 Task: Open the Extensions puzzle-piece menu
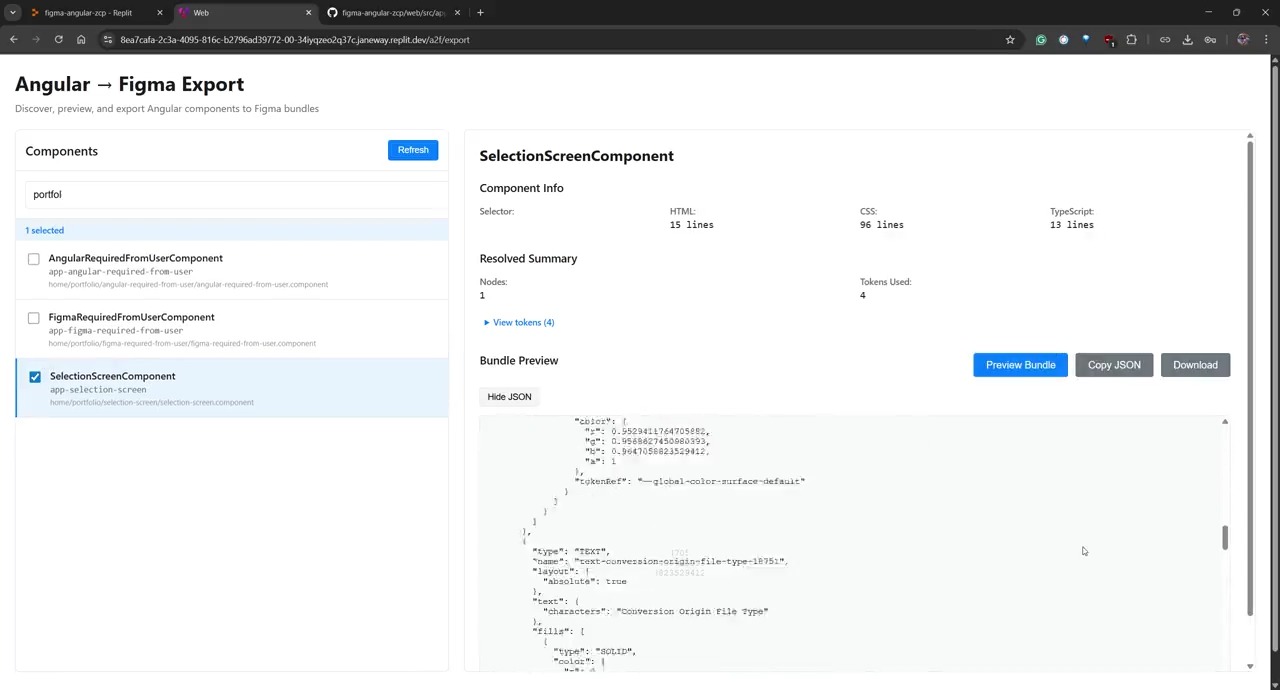click(x=1131, y=40)
